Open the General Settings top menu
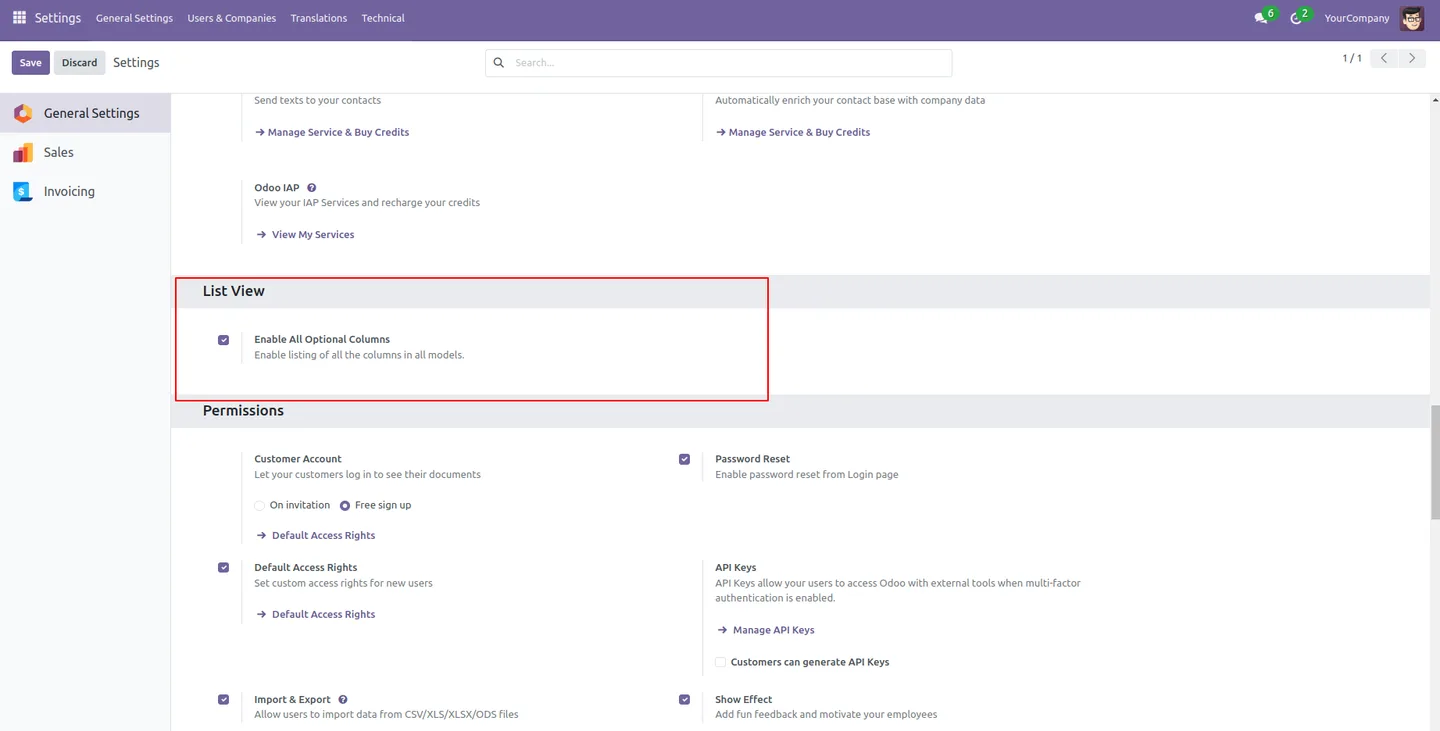Screen dimensions: 1440x731 click(x=134, y=18)
